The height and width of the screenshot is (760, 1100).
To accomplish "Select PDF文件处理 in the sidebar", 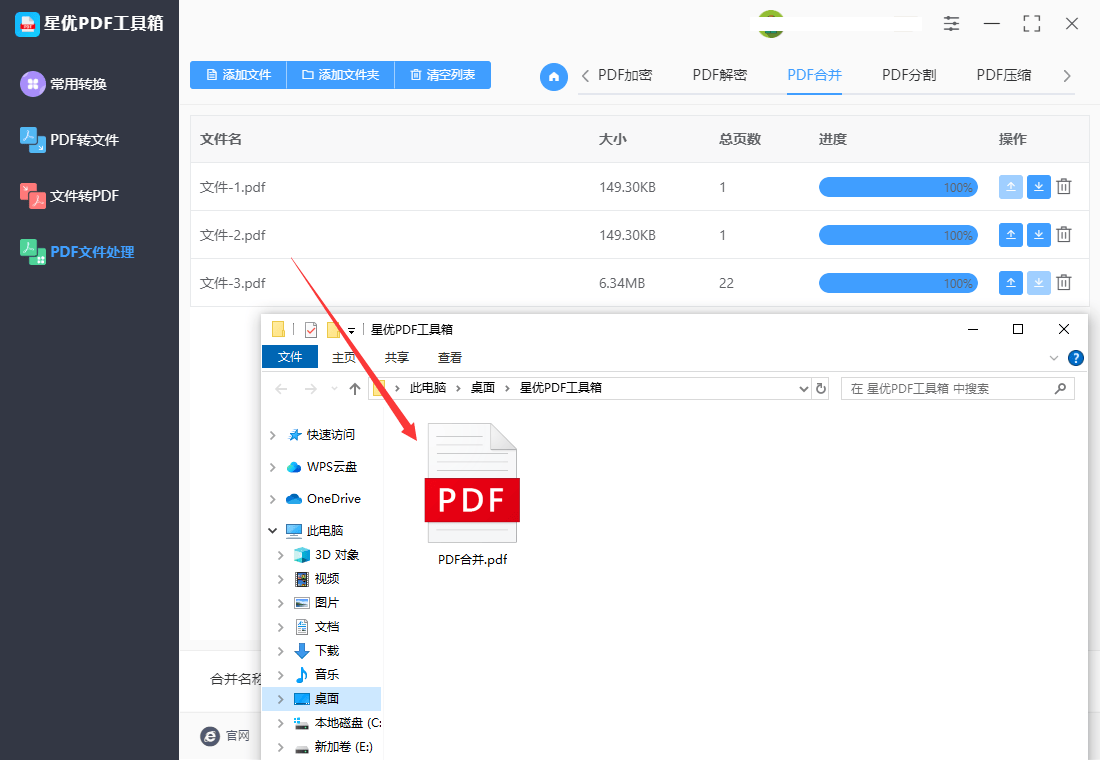I will coord(77,252).
